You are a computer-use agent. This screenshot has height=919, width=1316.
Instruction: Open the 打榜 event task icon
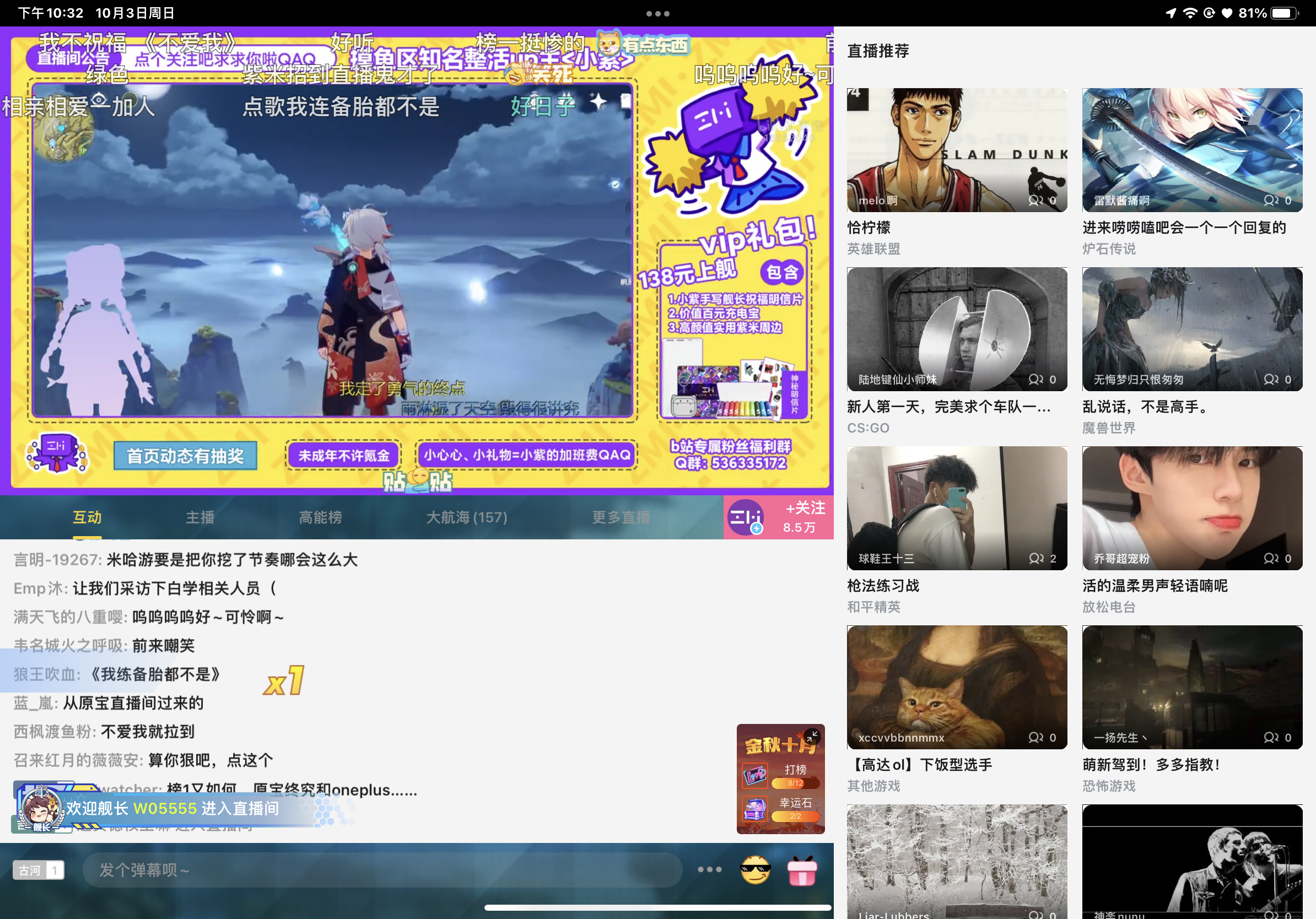[756, 776]
